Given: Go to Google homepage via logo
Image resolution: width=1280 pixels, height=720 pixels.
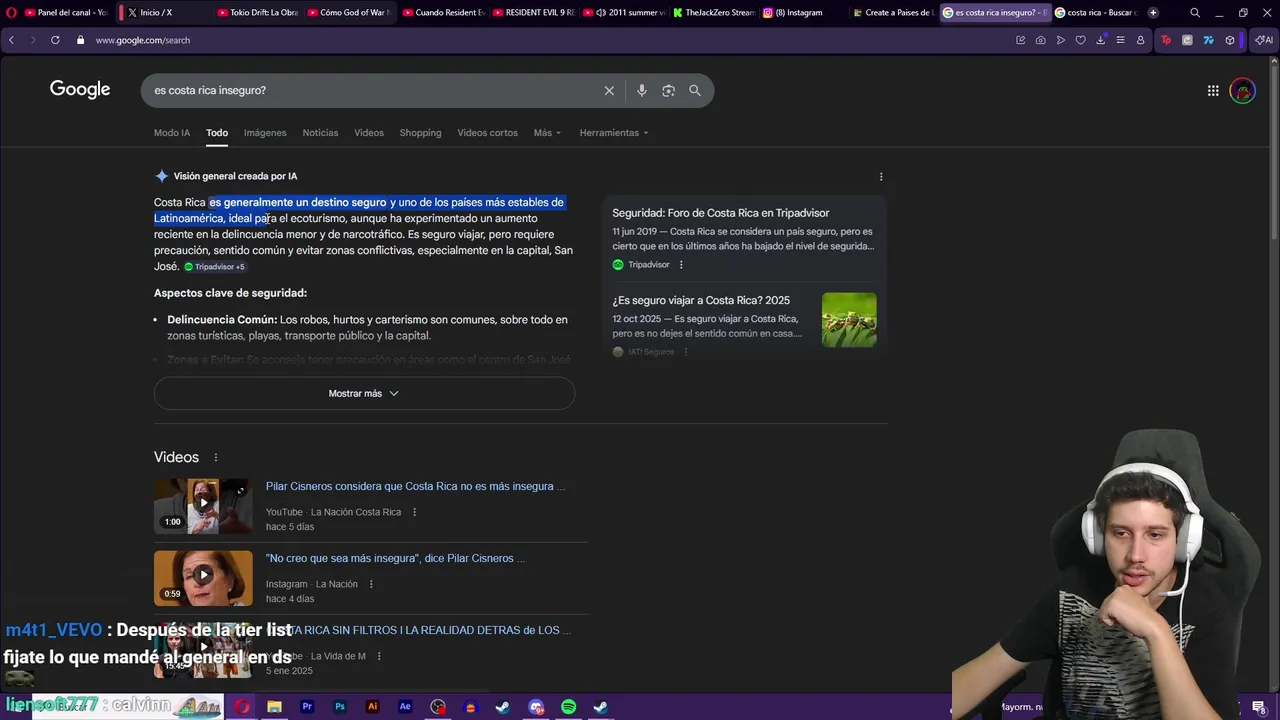Looking at the screenshot, I should pos(80,89).
